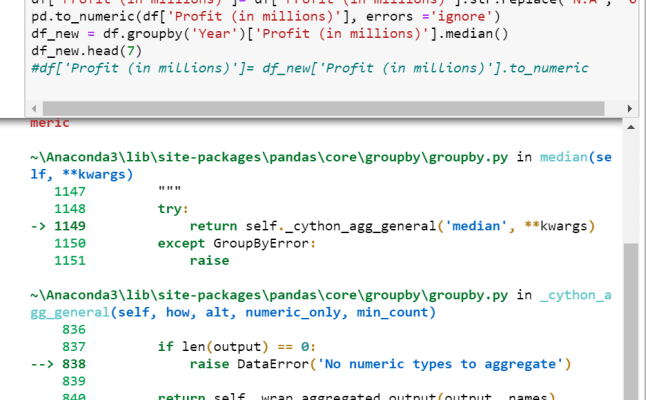Click the code cell's left scroll arrow
Image resolution: width=650 pixels, height=400 pixels.
tap(34, 109)
